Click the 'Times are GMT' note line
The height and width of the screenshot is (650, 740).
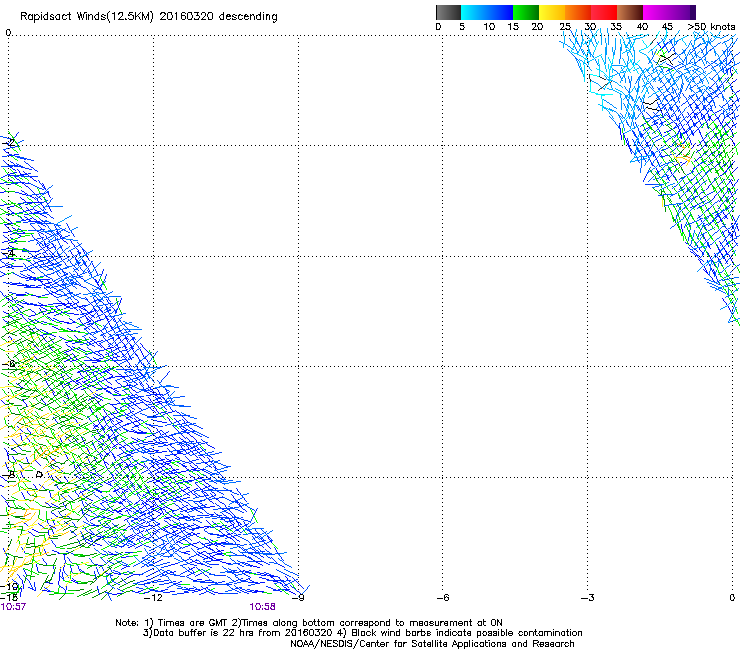pyautogui.click(x=309, y=623)
